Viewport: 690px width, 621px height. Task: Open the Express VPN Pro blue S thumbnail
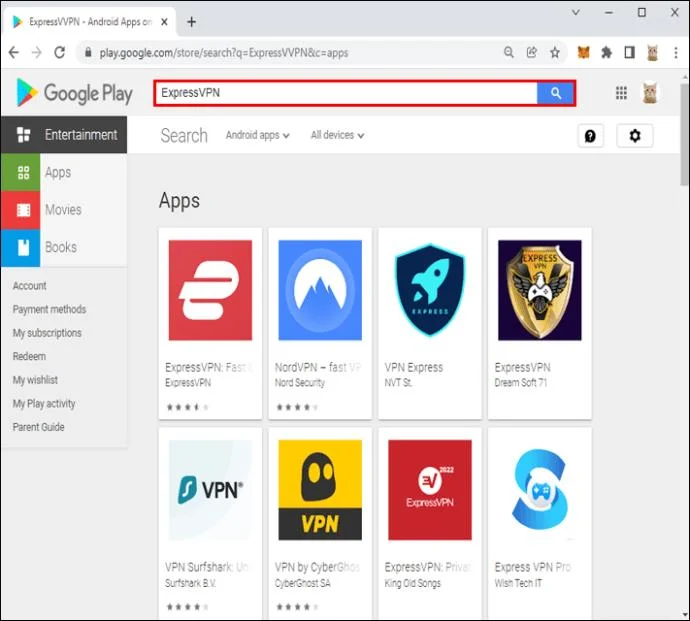pos(540,490)
